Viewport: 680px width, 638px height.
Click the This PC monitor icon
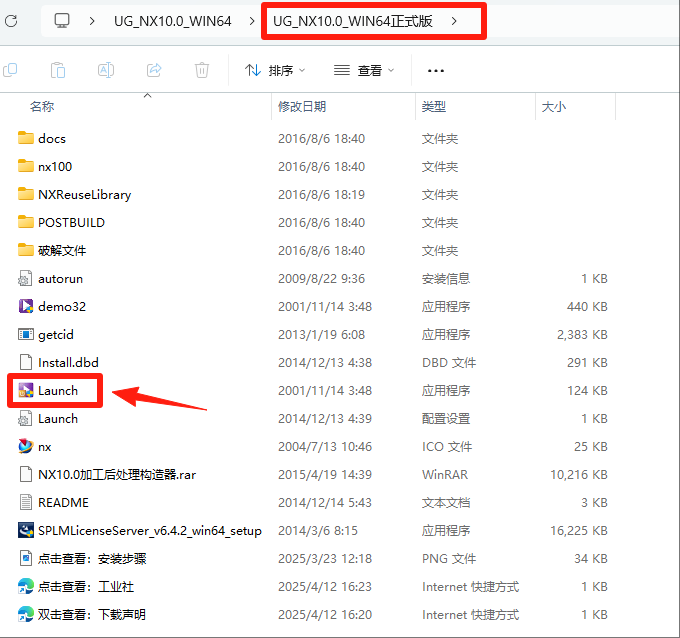62,20
